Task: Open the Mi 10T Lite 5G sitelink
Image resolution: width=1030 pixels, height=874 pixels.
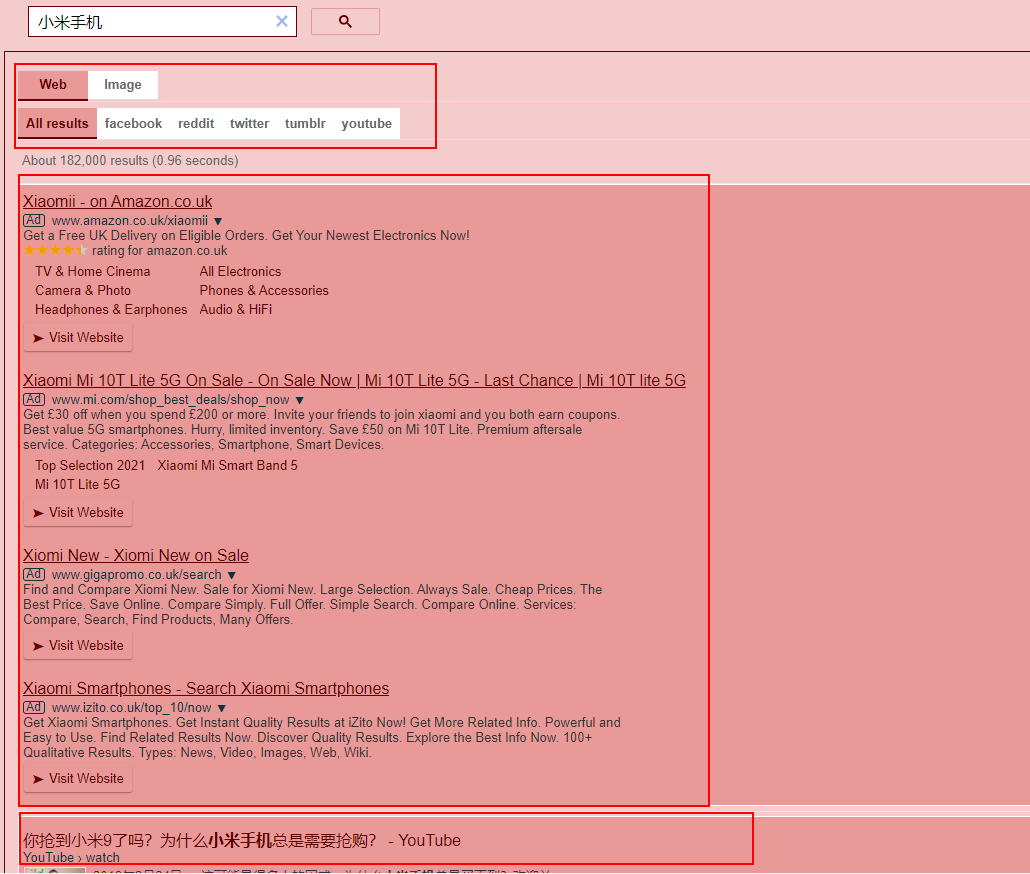Action: tap(78, 484)
